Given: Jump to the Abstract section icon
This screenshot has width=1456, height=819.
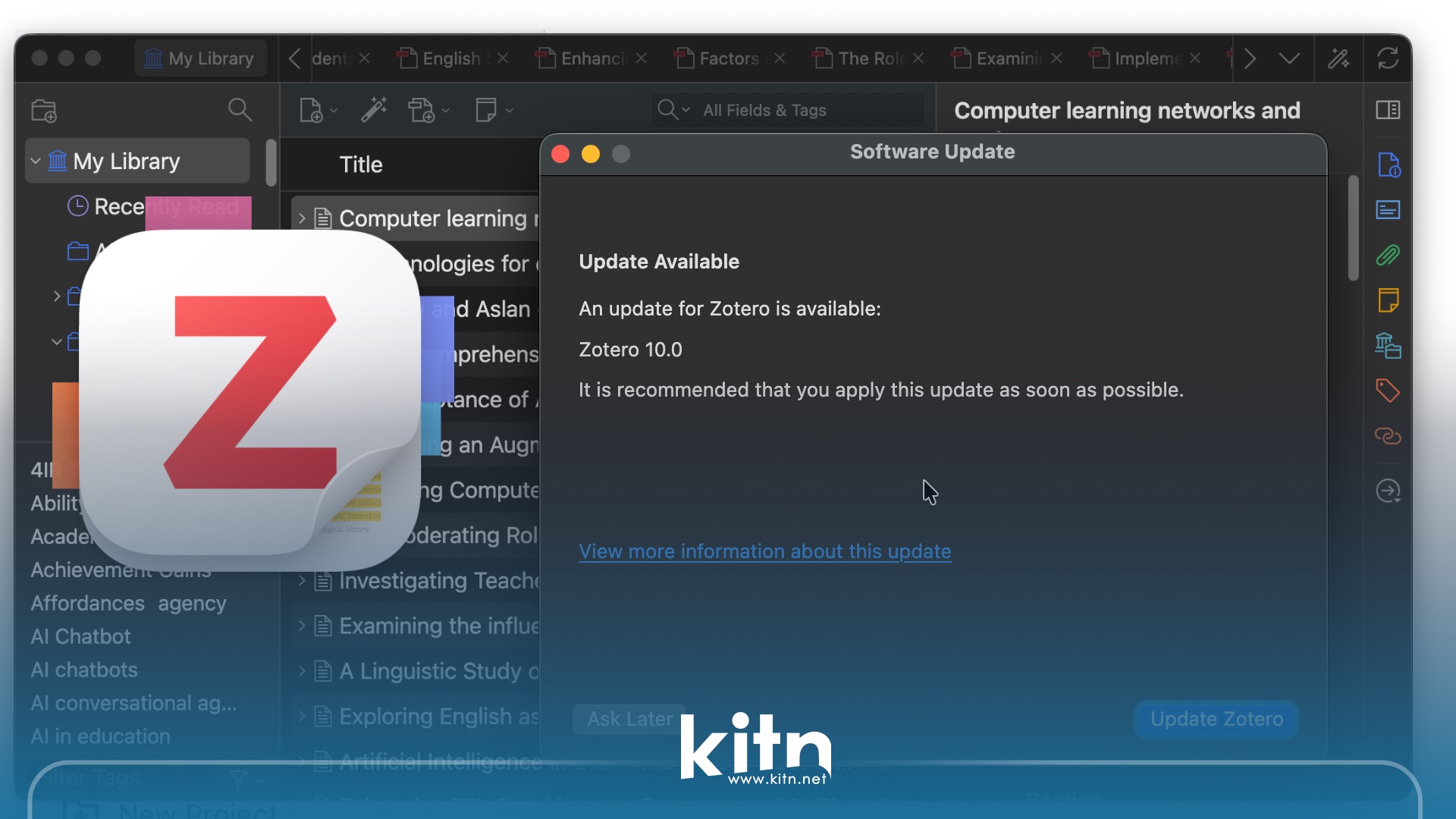Looking at the screenshot, I should 1388,209.
